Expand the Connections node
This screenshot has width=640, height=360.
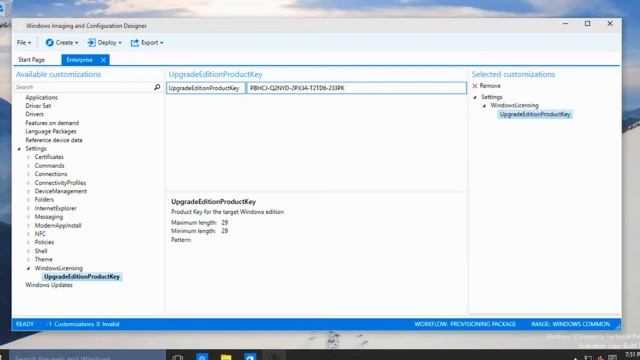click(x=28, y=174)
